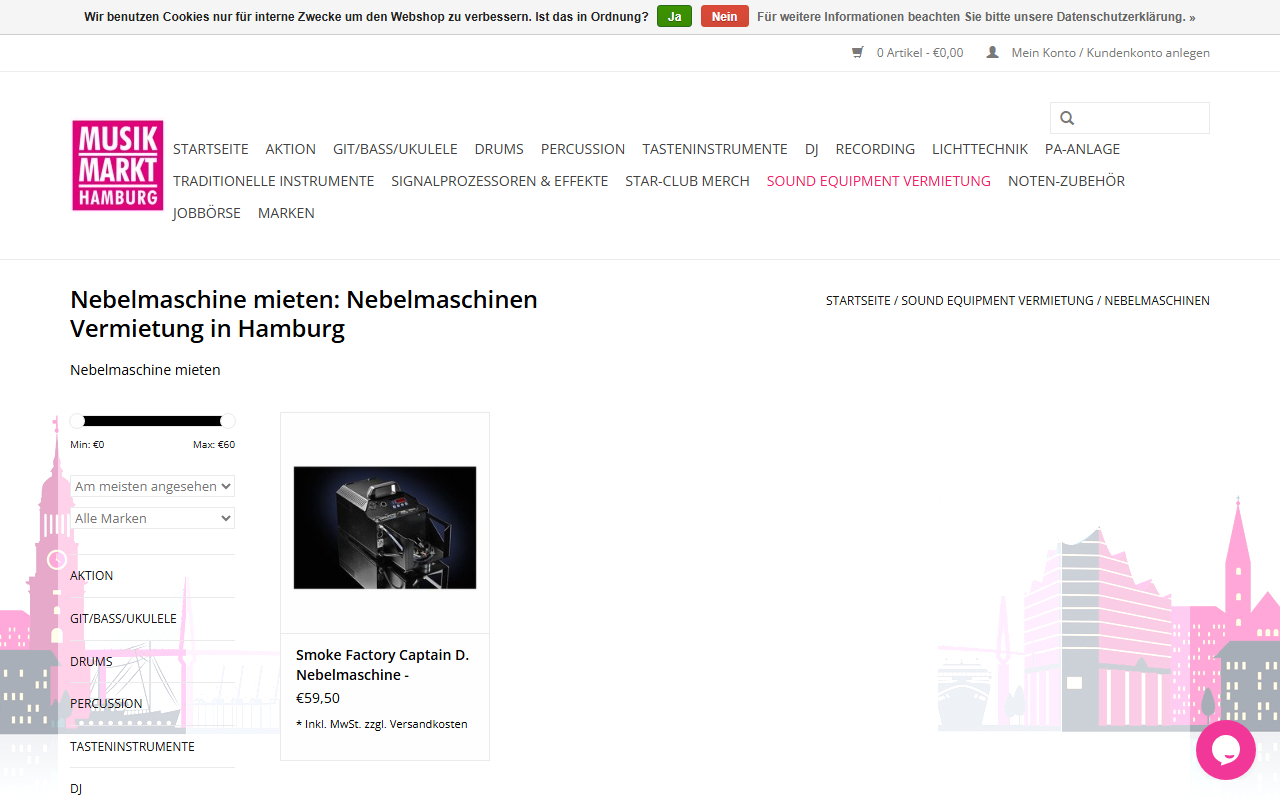
Task: Click STARTSEITE in the breadcrumb
Action: (858, 301)
